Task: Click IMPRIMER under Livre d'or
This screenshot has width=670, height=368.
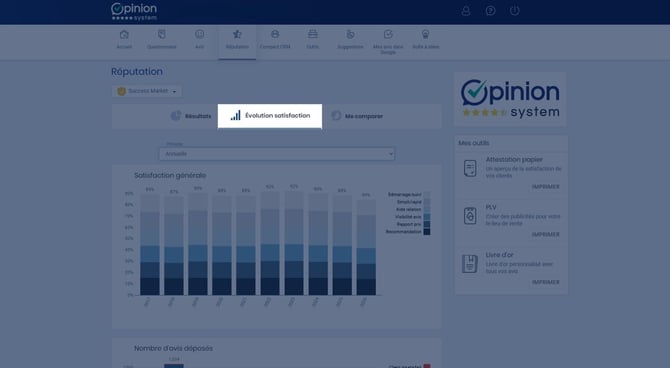Action: click(546, 282)
